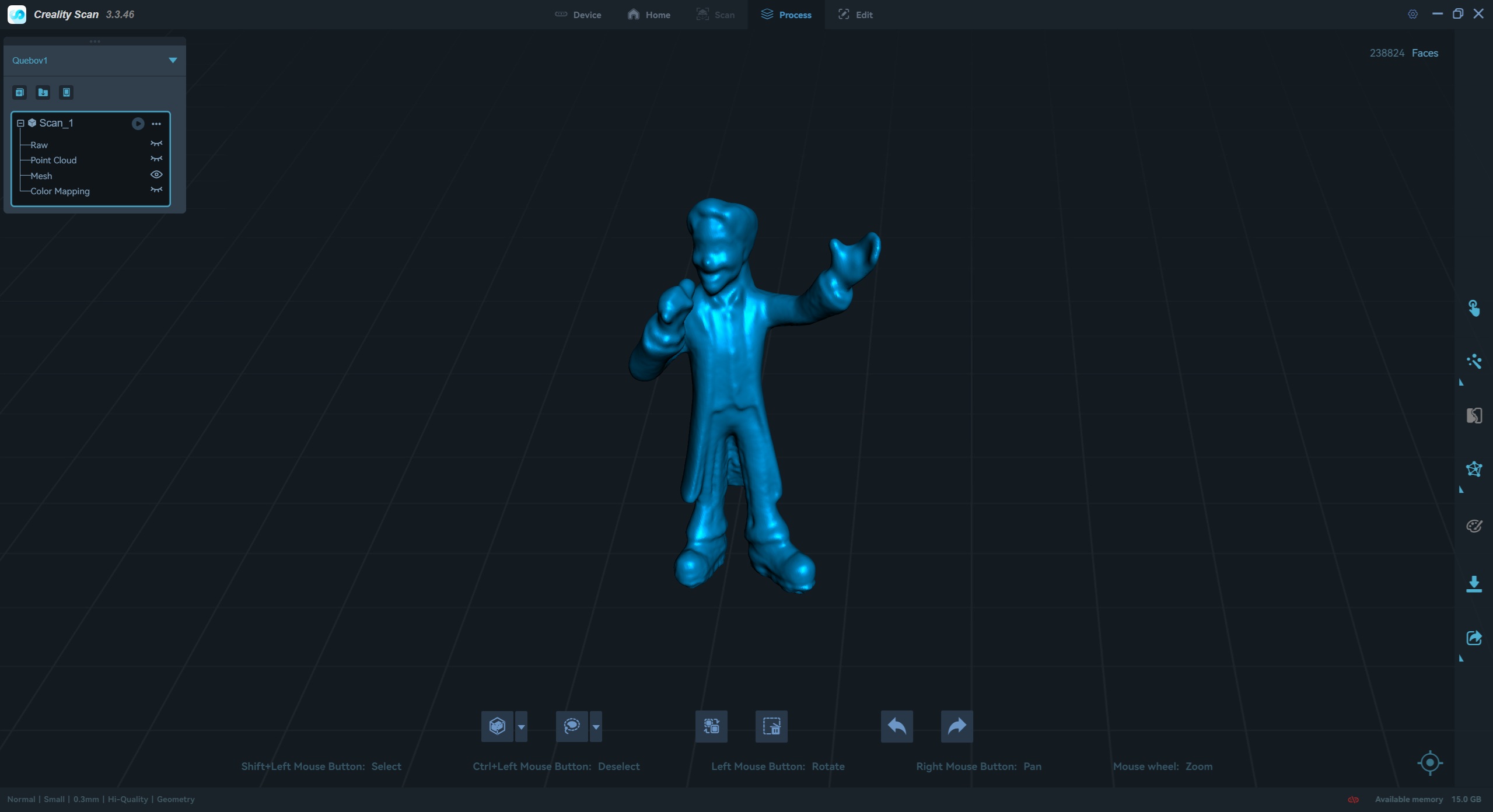Viewport: 1493px width, 812px height.
Task: Click the undo arrow button
Action: [x=897, y=726]
